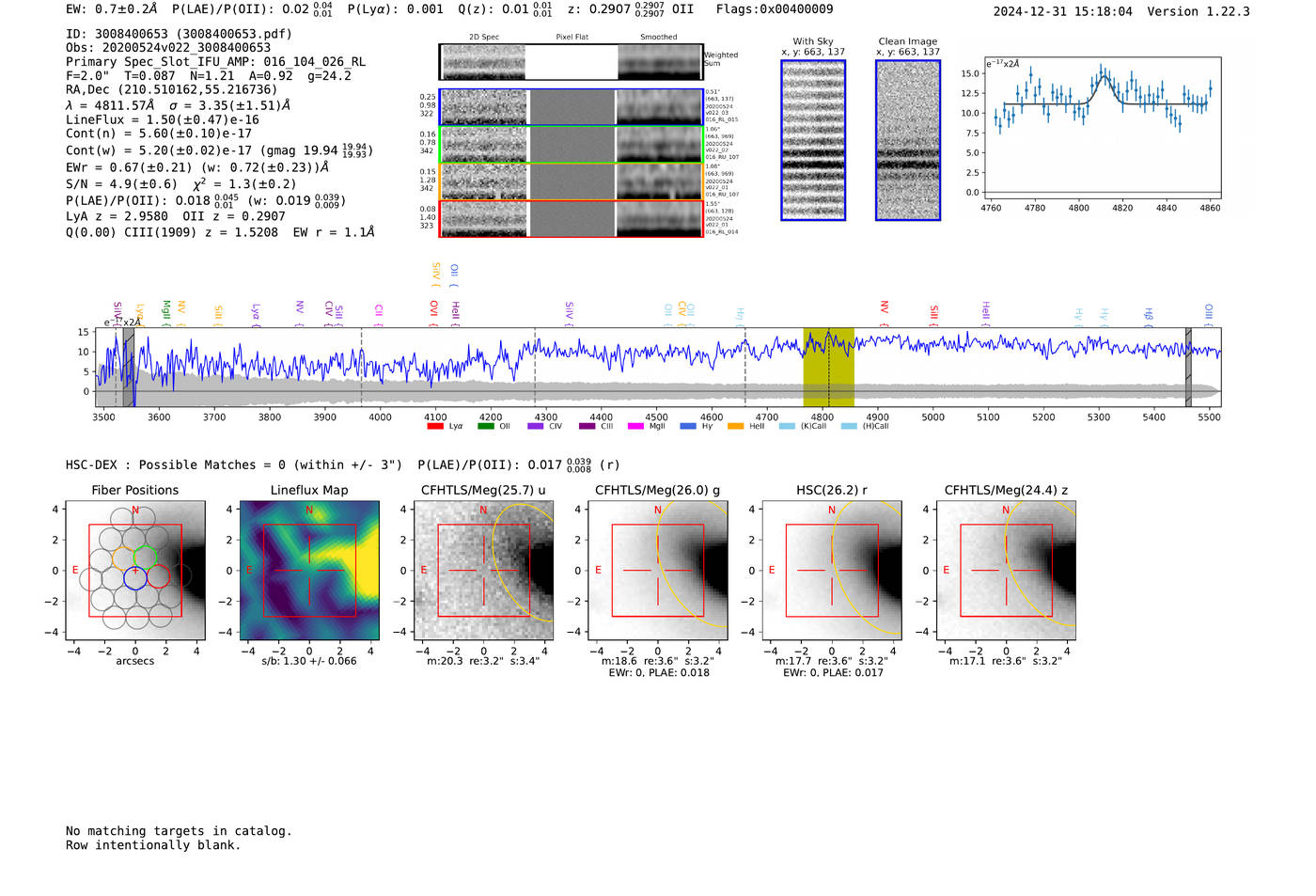Open the CFHTLS/Meg(25.7) u image
This screenshot has height=896, width=1316.
483,571
